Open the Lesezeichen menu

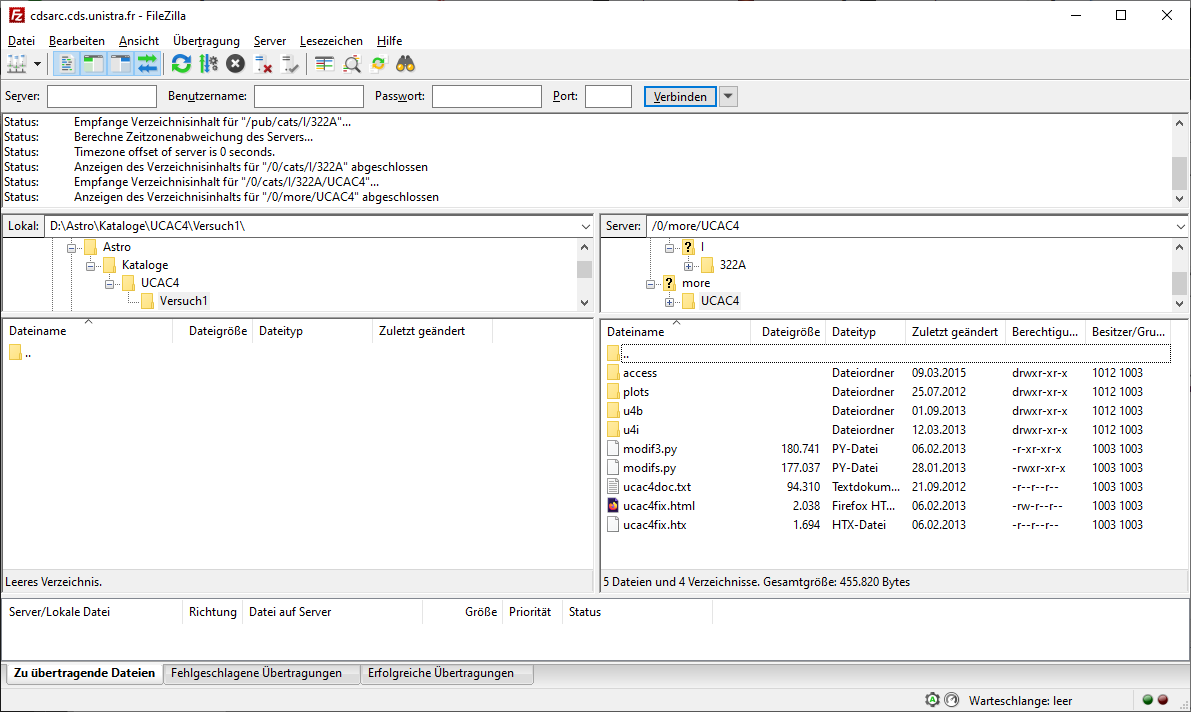[331, 41]
